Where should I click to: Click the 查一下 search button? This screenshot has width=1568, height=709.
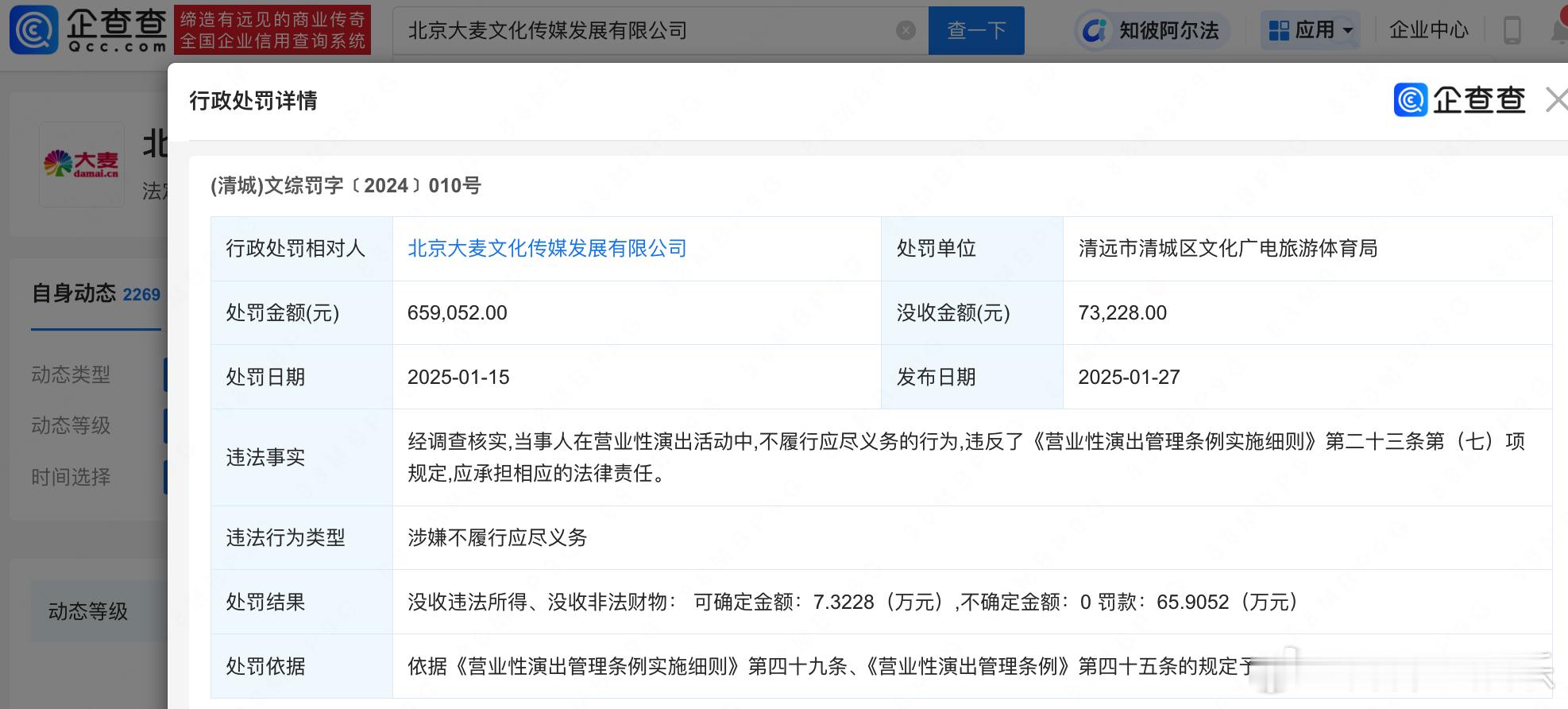pos(976,31)
